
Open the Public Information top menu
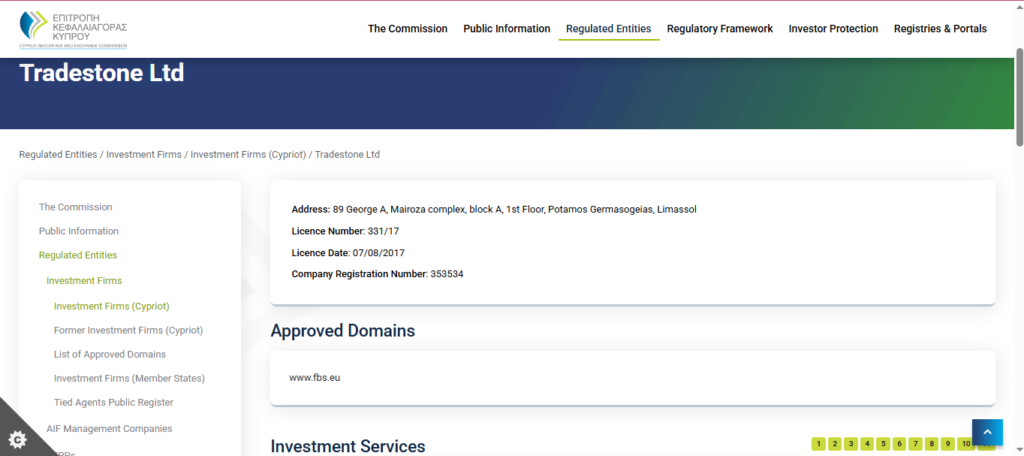506,29
